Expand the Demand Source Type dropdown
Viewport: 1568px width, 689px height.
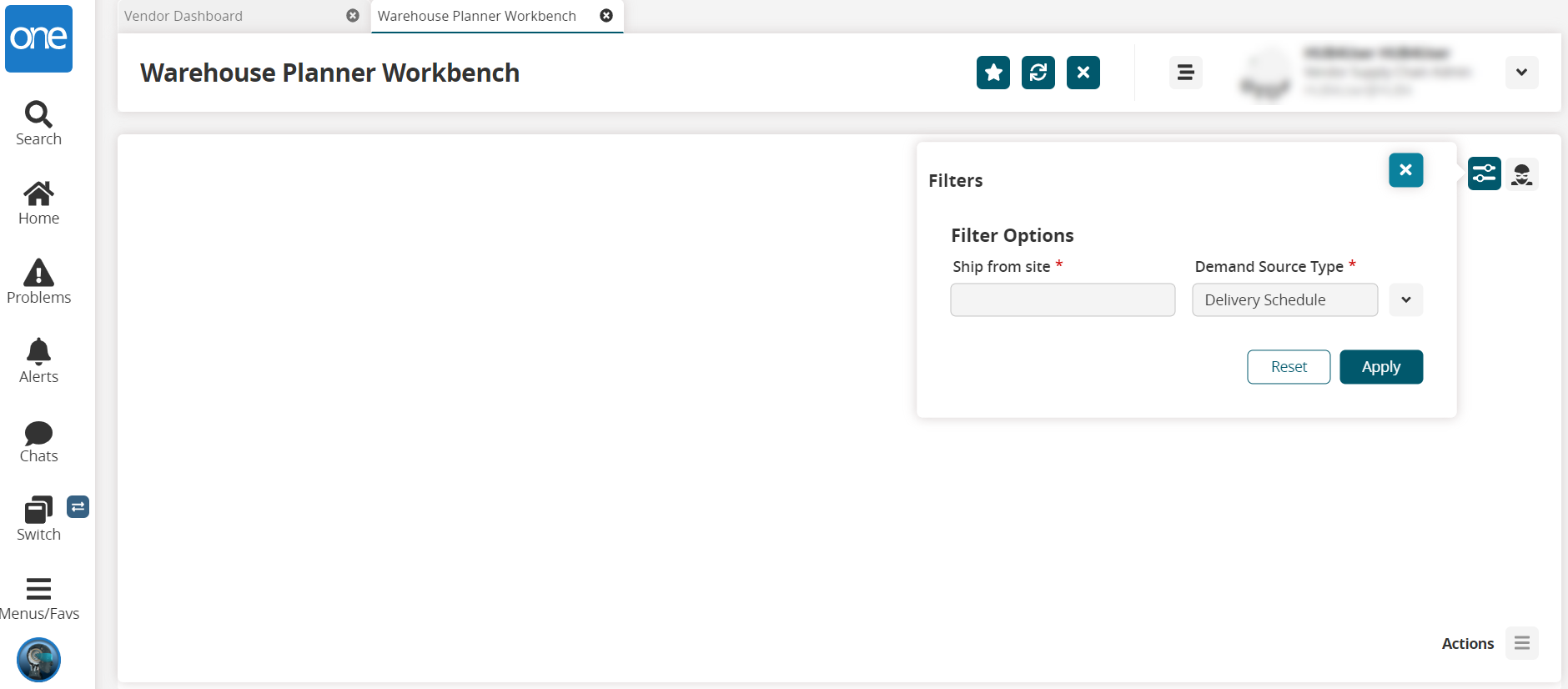(1405, 300)
